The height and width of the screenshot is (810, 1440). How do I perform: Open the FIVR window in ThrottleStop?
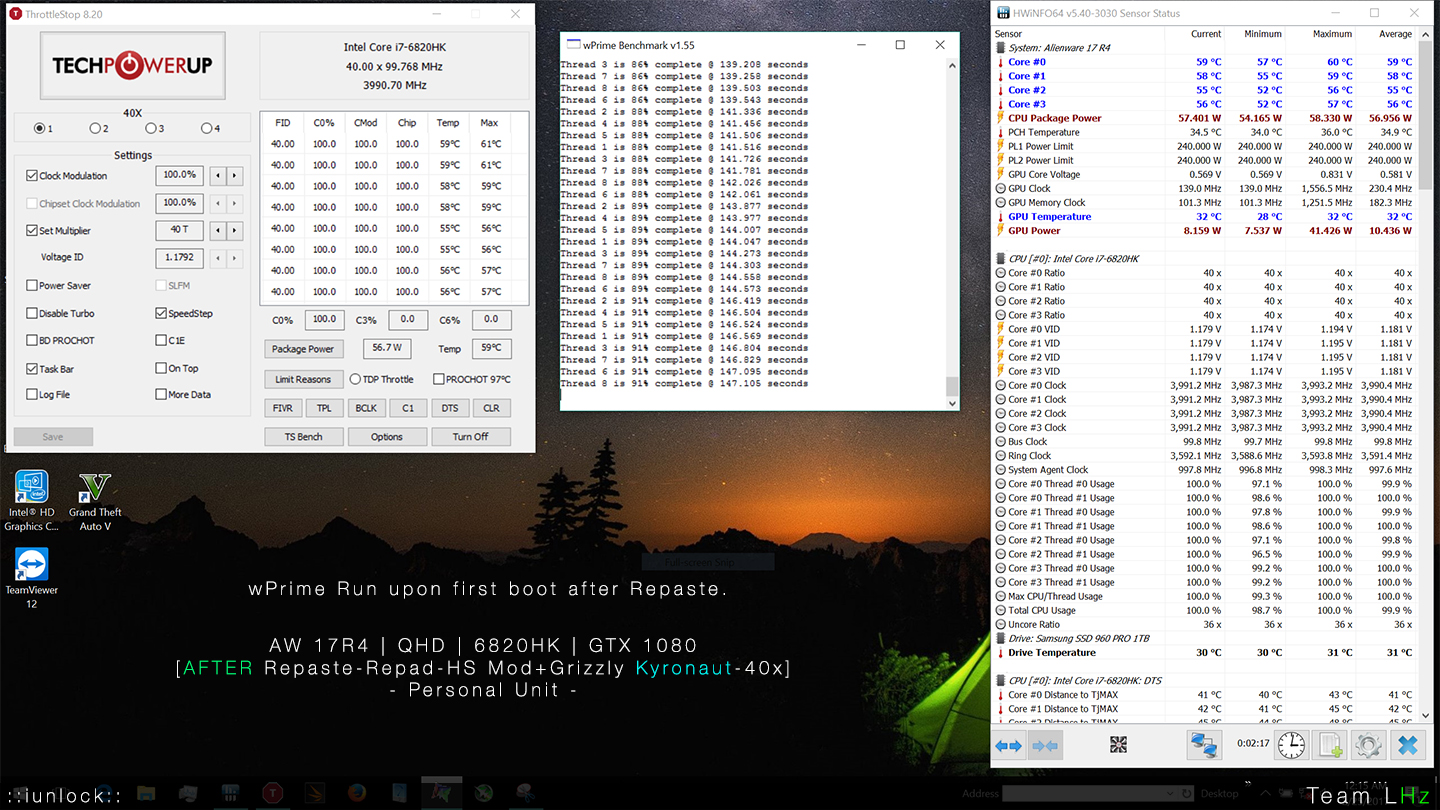(282, 408)
